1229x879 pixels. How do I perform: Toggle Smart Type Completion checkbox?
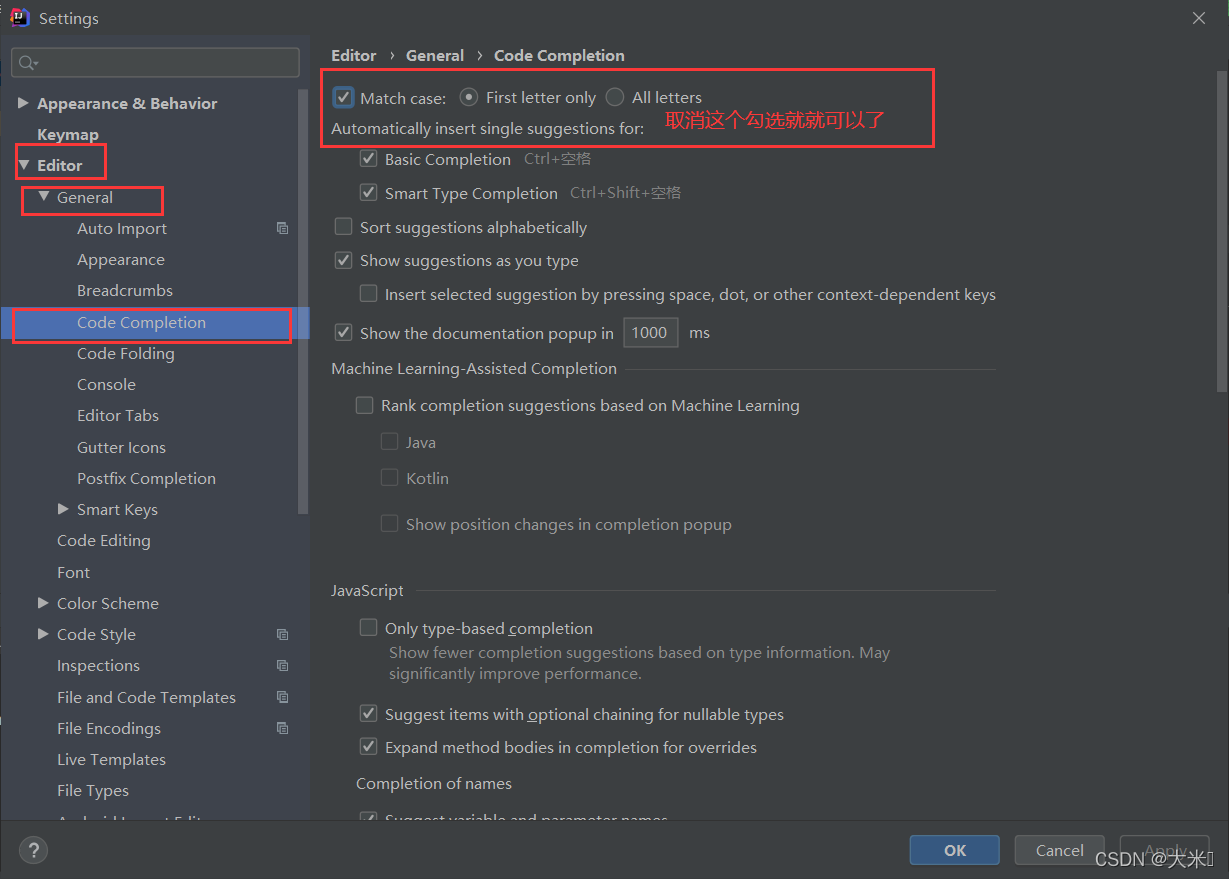(x=368, y=193)
